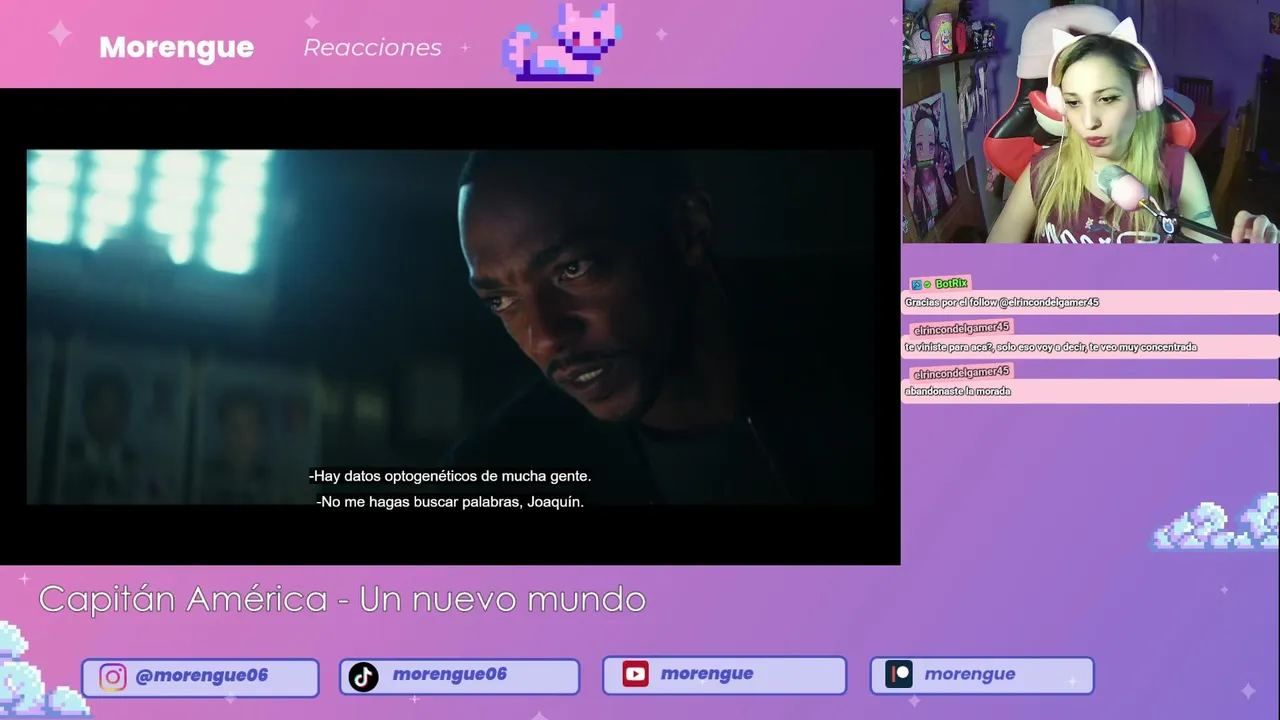1280x720 pixels.
Task: Click the message Gracias por el follow
Action: [x=1002, y=302]
